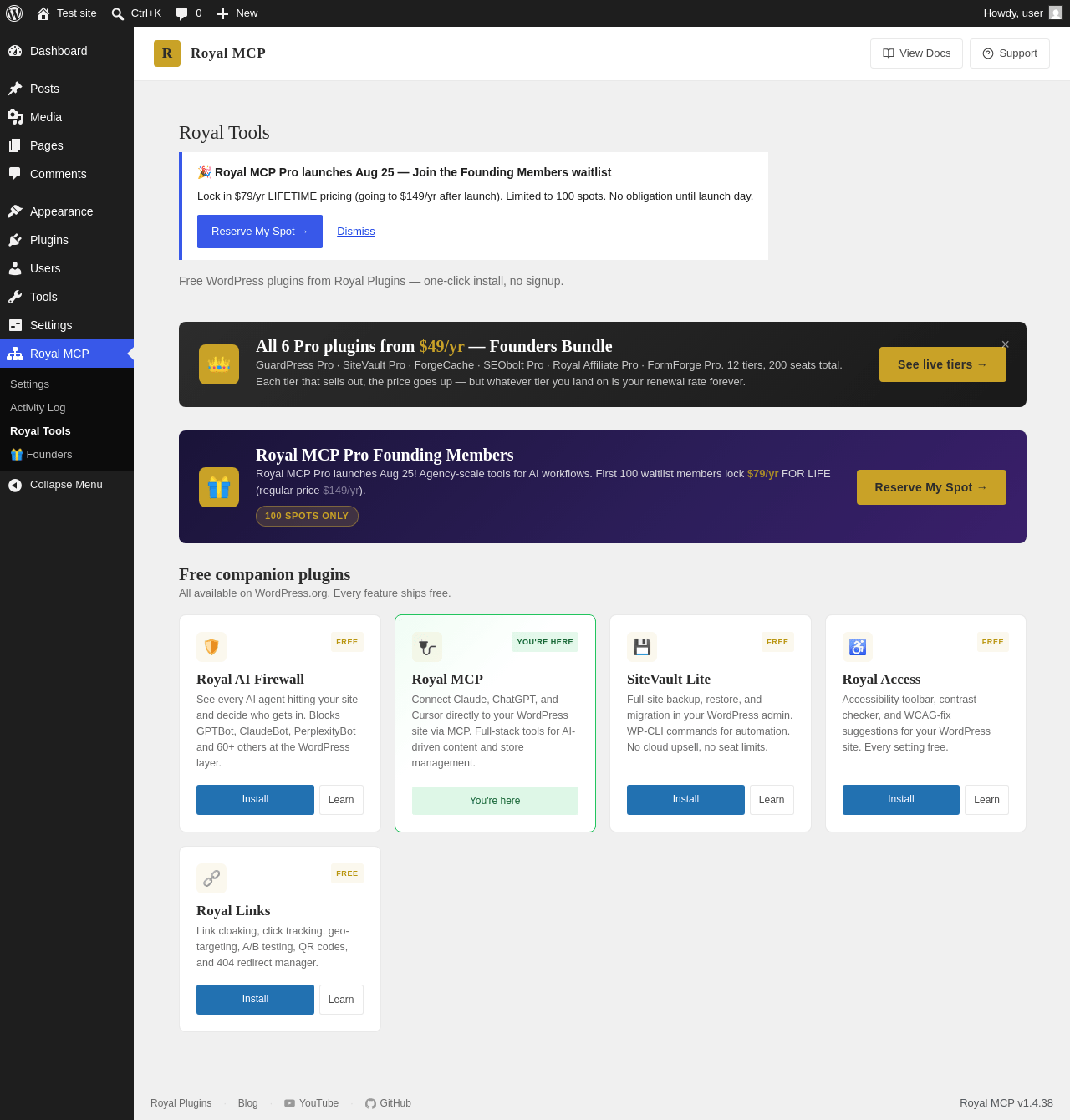Viewport: 1070px width, 1120px height.
Task: Click the 'Royal MCP v1.4.38' version text
Action: coord(1006,1103)
